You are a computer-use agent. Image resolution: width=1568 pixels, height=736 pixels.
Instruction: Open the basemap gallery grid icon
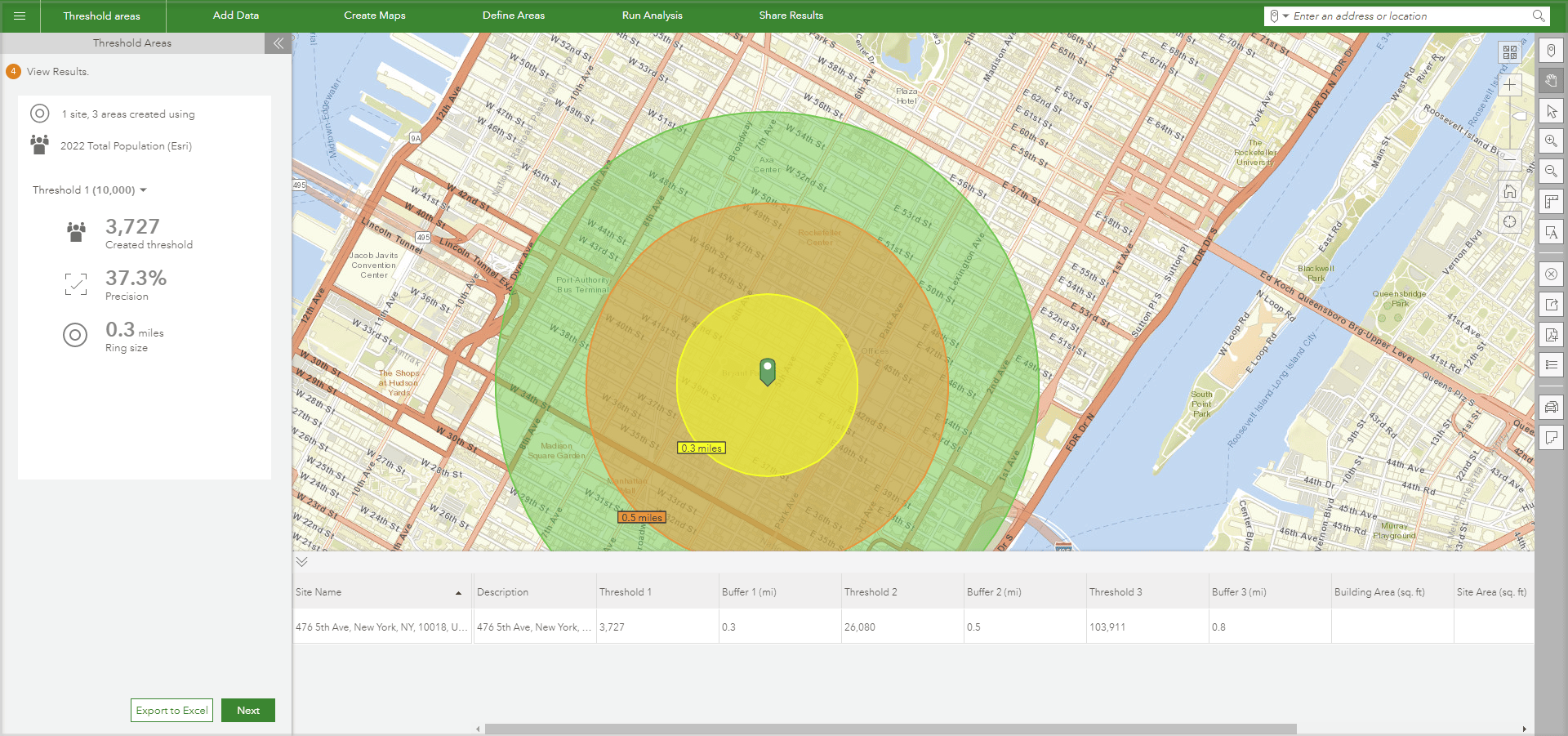click(x=1510, y=52)
